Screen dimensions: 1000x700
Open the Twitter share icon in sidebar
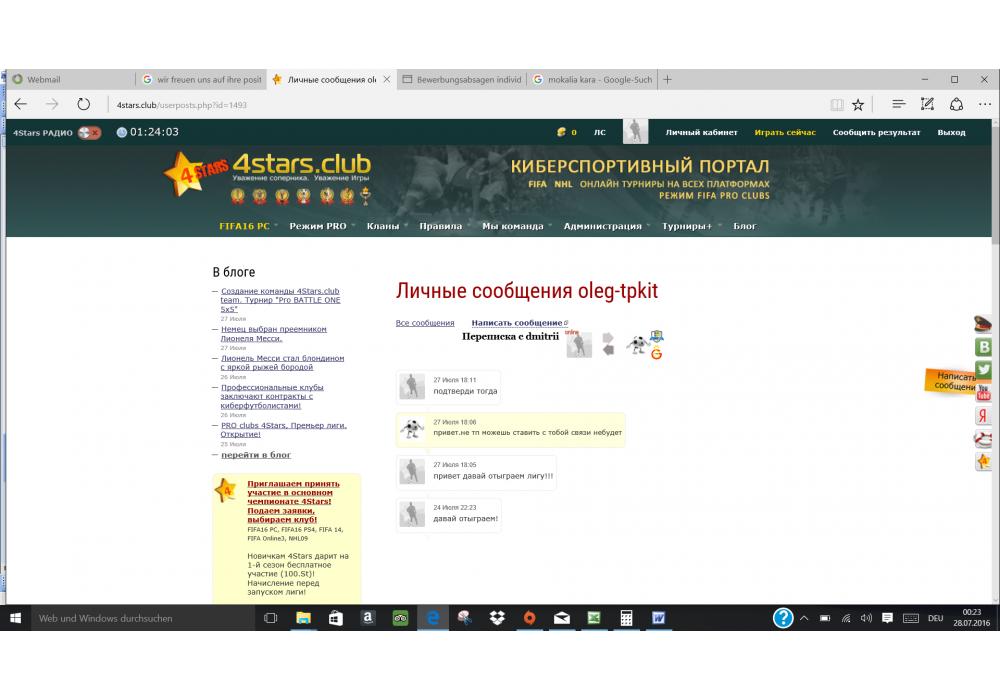click(x=984, y=369)
